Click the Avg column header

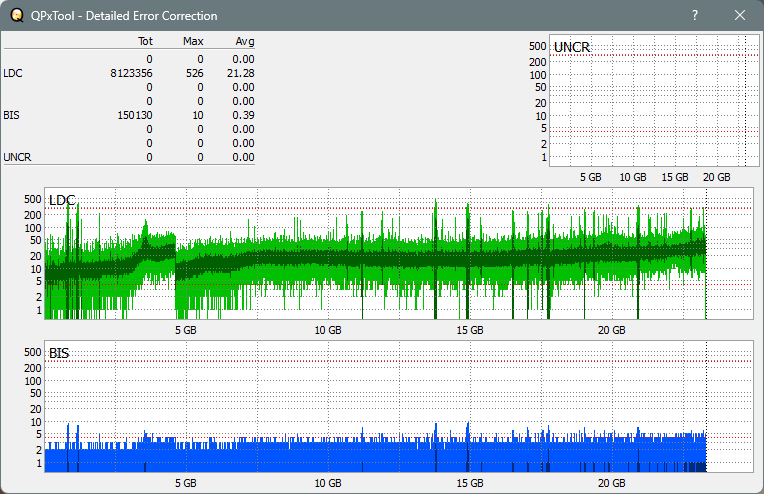(x=244, y=42)
